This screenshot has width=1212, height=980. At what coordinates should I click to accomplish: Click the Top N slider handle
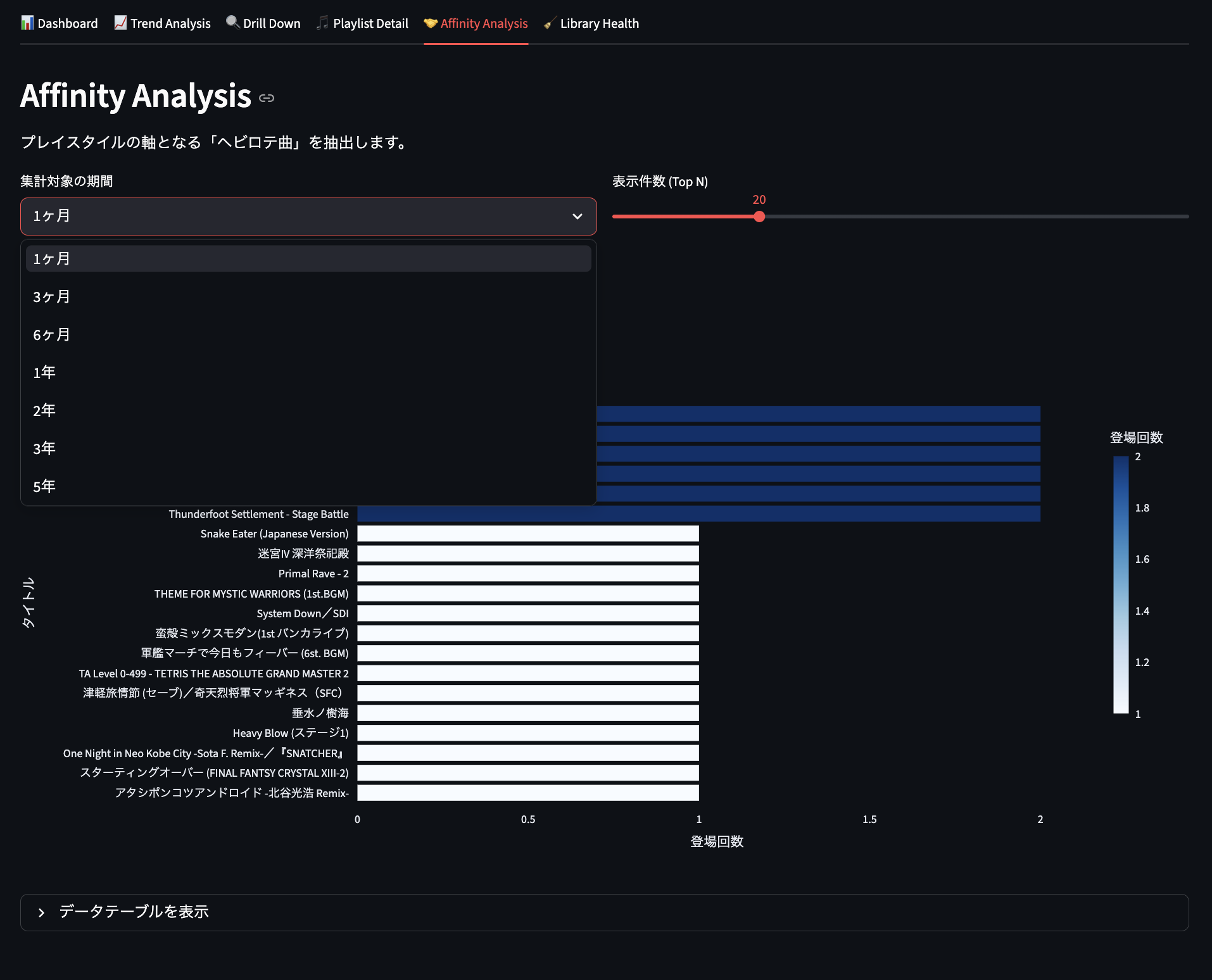[x=759, y=217]
